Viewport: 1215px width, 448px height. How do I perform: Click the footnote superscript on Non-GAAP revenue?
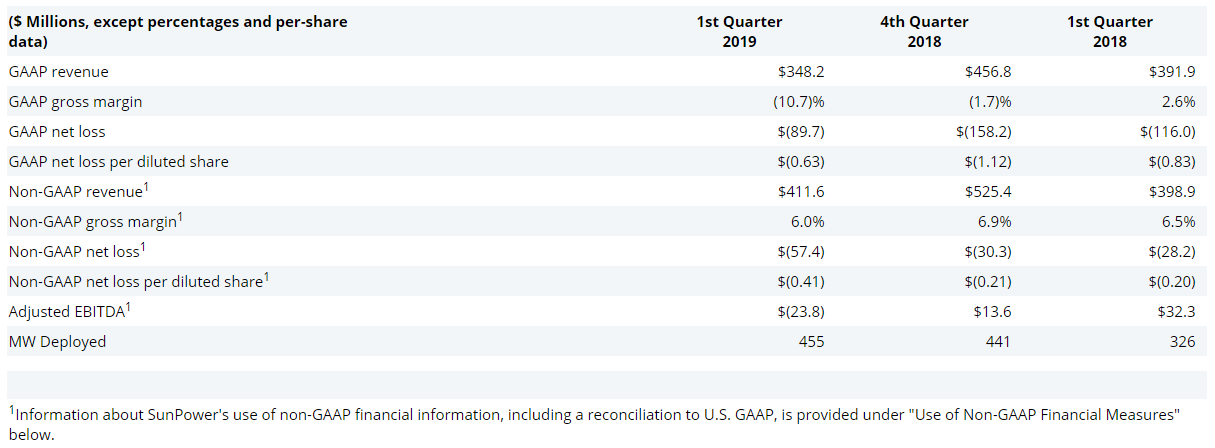coord(146,187)
